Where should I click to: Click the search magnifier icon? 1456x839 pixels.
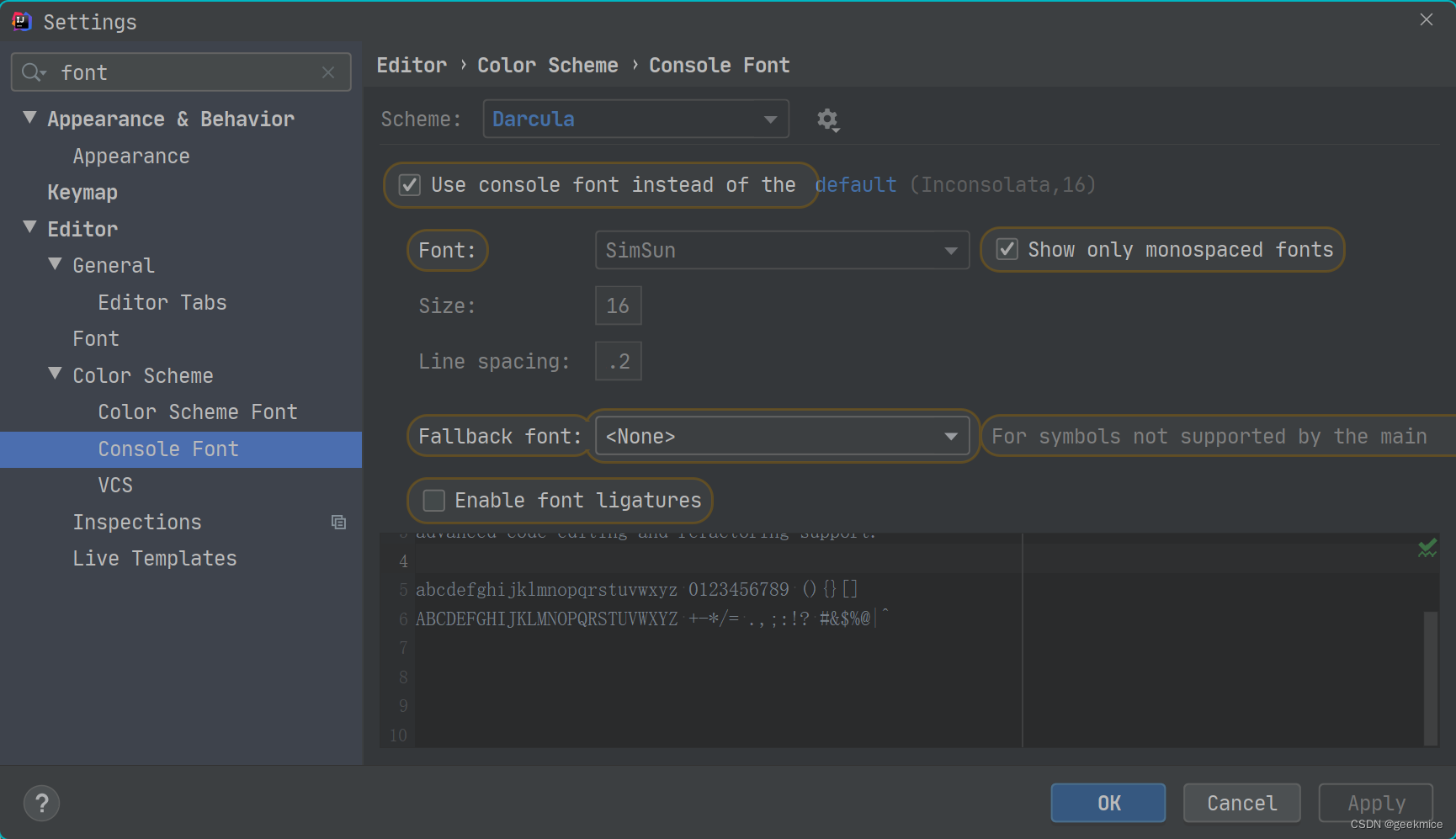point(33,72)
